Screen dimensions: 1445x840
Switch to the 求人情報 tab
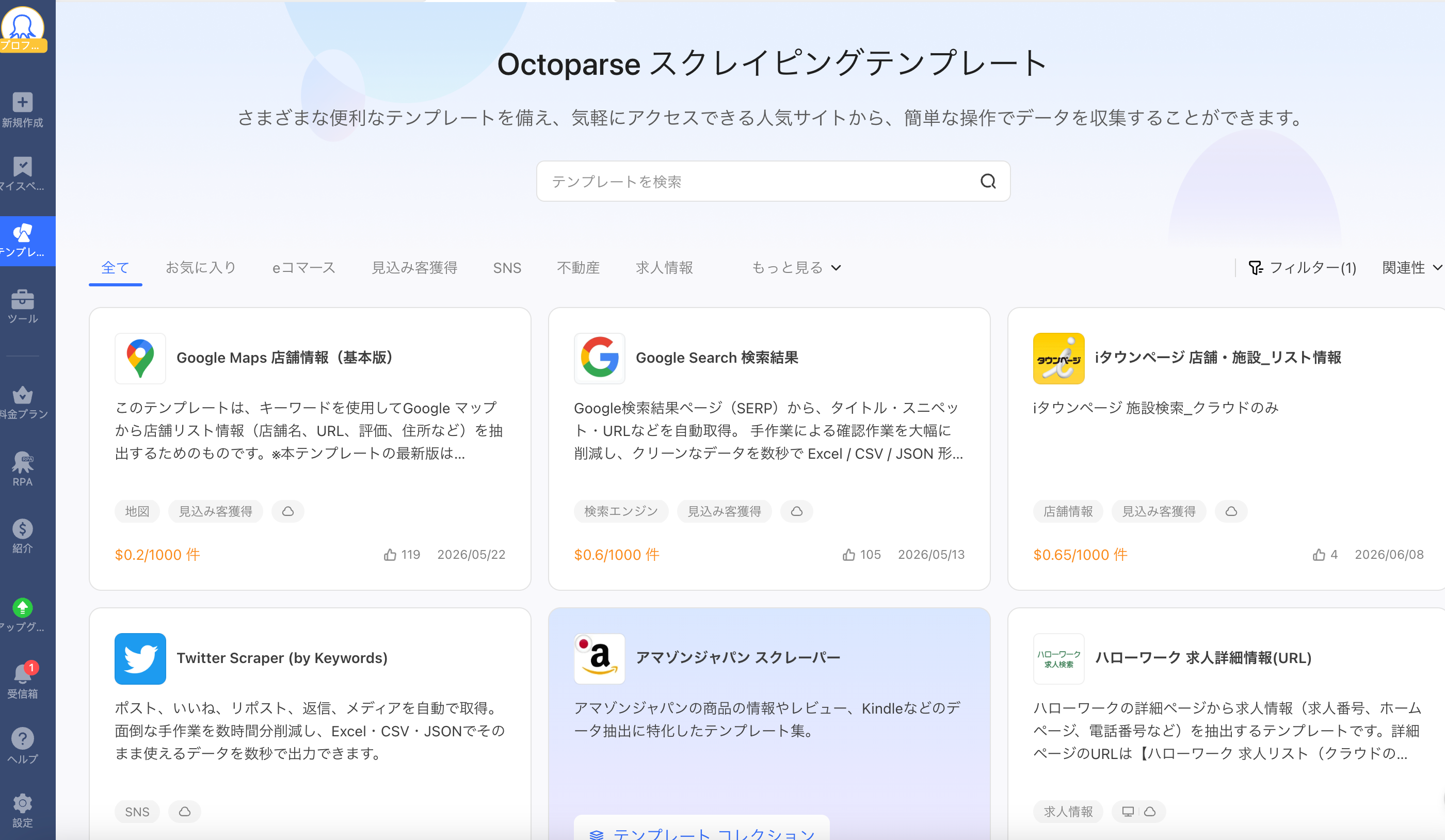pos(664,268)
